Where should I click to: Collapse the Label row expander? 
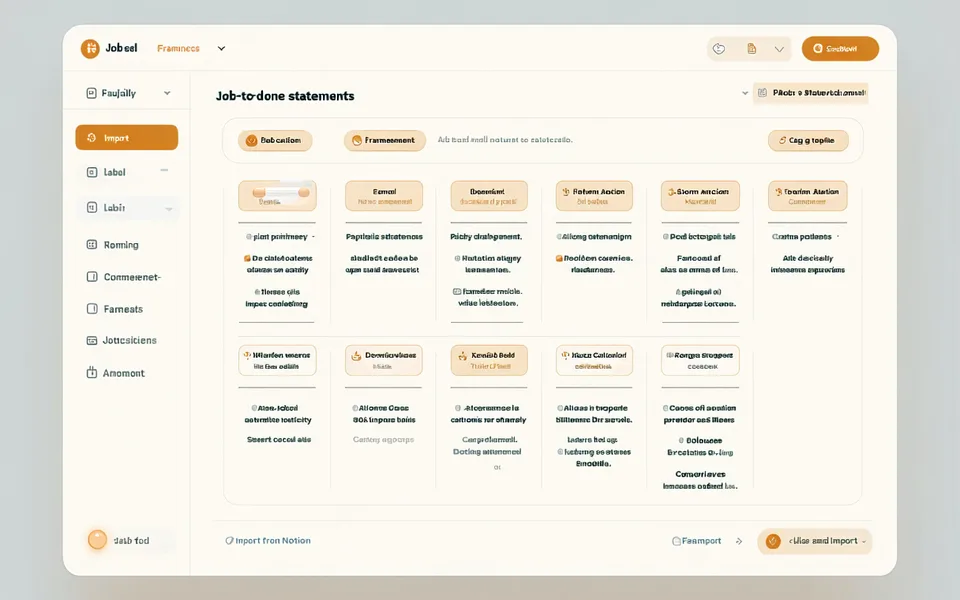pyautogui.click(x=164, y=170)
